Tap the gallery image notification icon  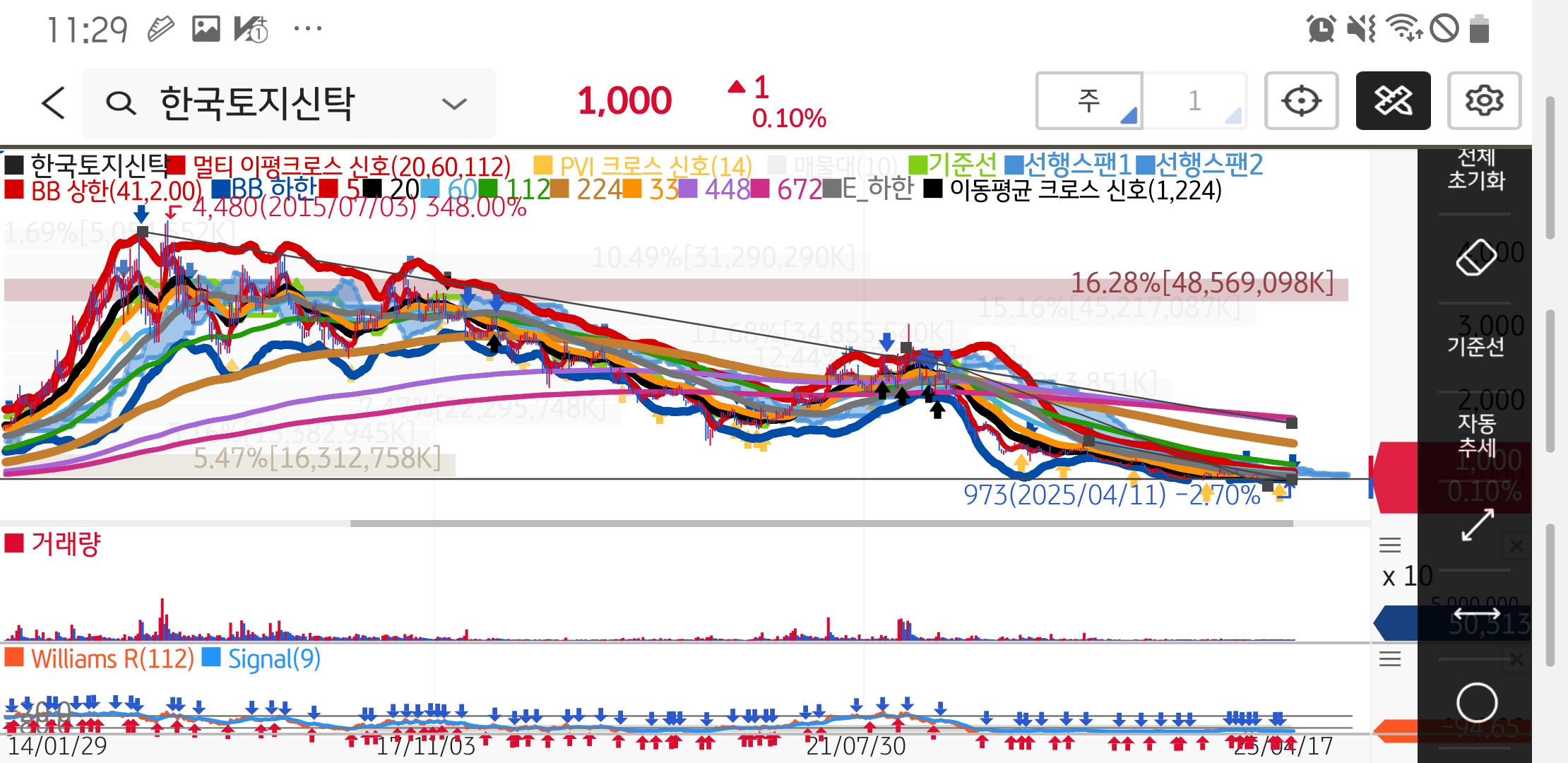click(x=206, y=29)
